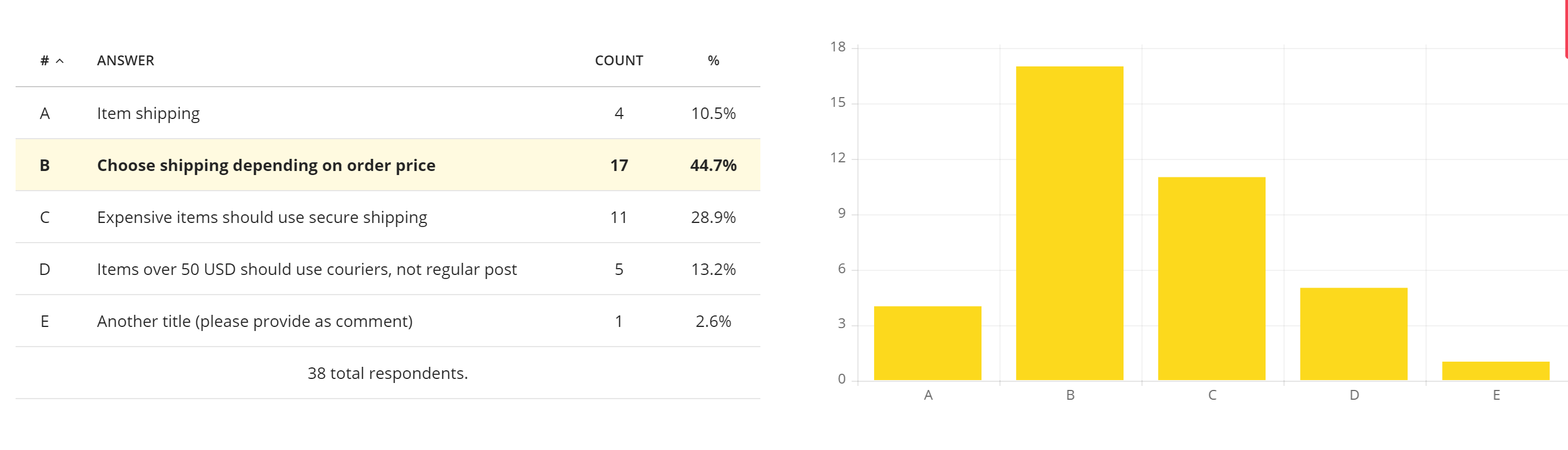Click the E label under the chart

1496,395
